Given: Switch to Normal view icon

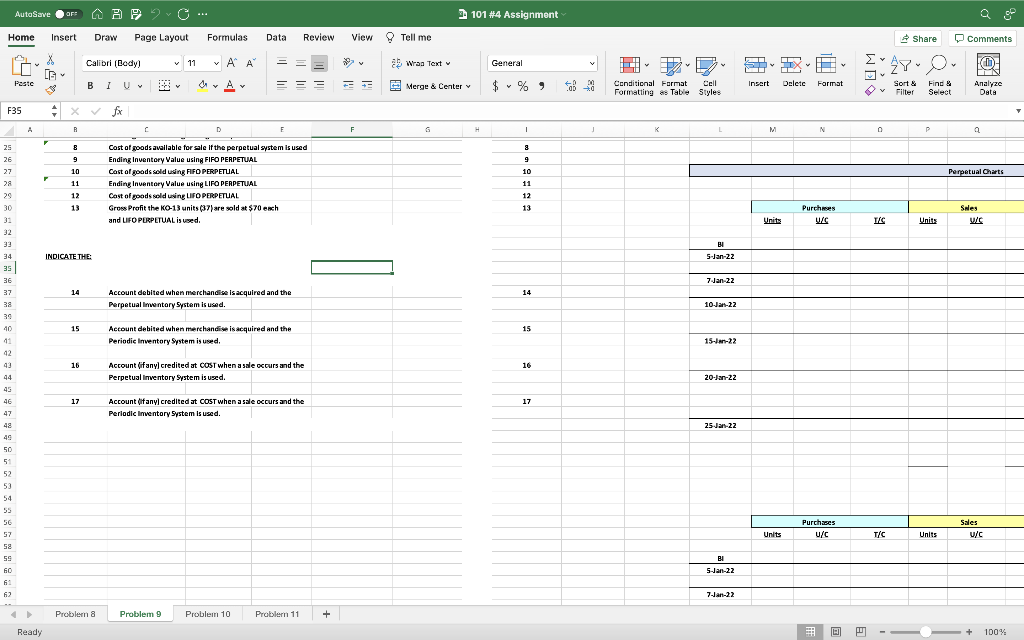Looking at the screenshot, I should pos(810,632).
